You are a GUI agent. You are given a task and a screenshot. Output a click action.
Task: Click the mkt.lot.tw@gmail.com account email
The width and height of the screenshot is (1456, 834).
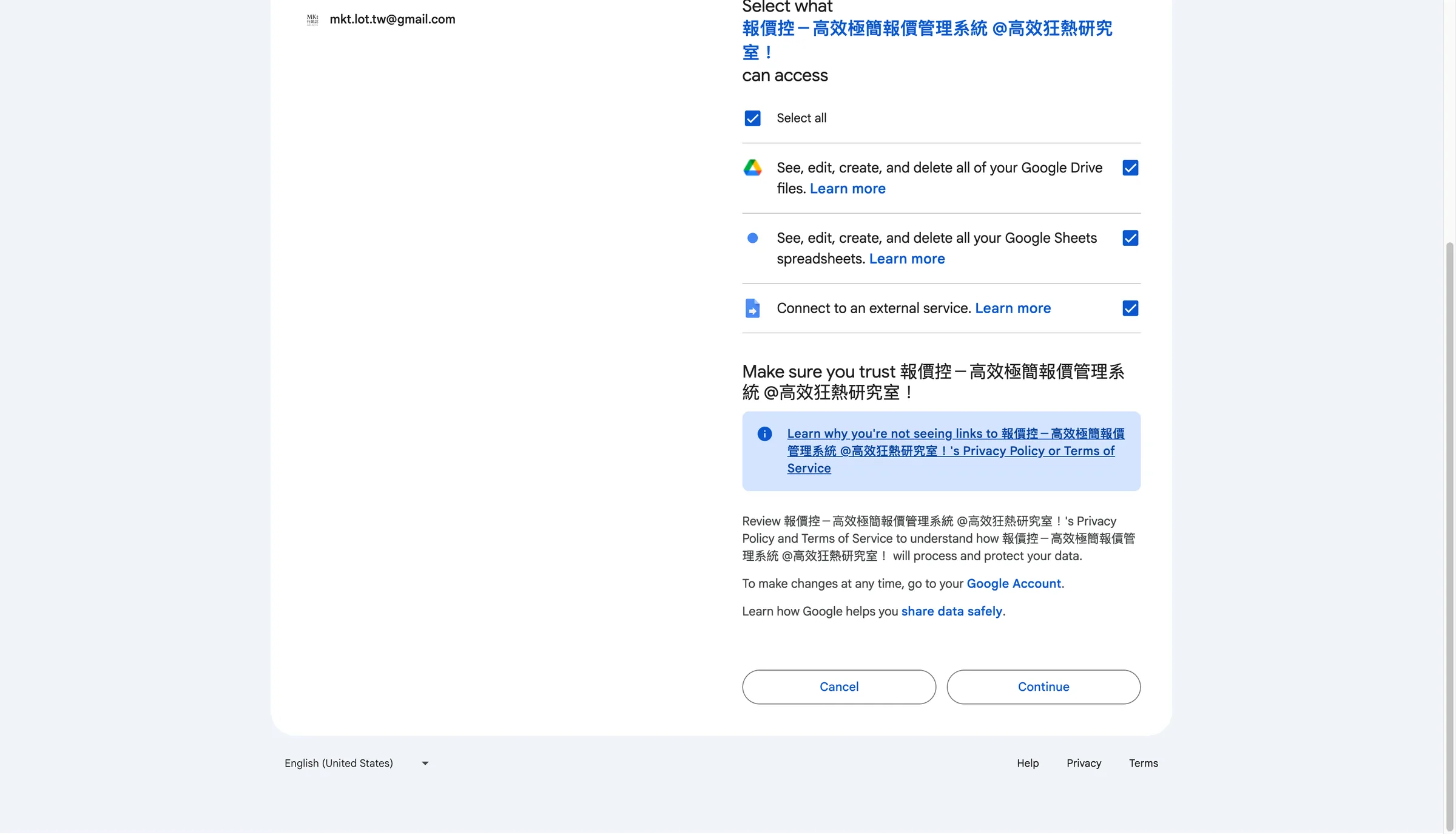393,19
